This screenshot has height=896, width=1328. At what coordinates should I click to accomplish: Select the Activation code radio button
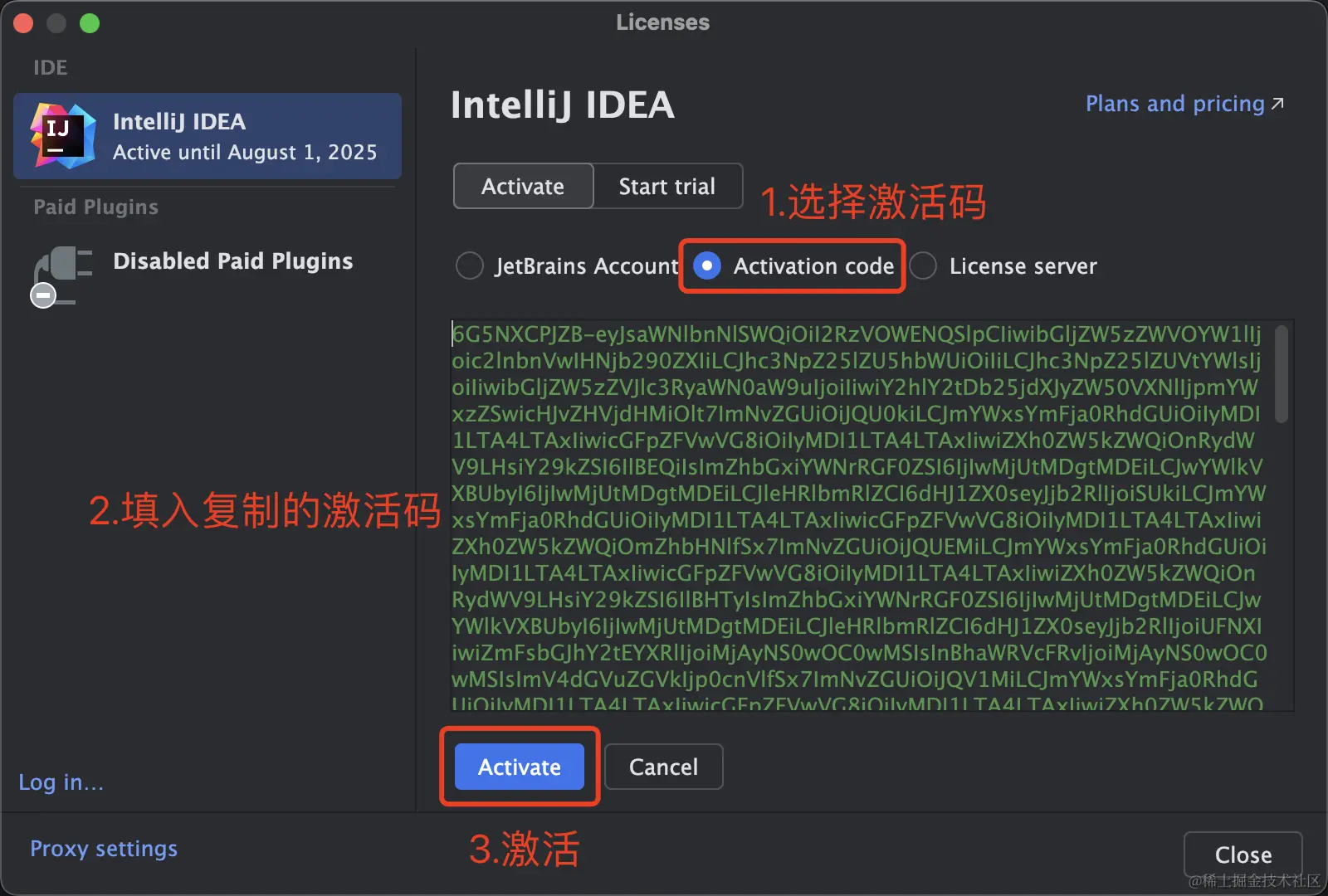coord(707,265)
